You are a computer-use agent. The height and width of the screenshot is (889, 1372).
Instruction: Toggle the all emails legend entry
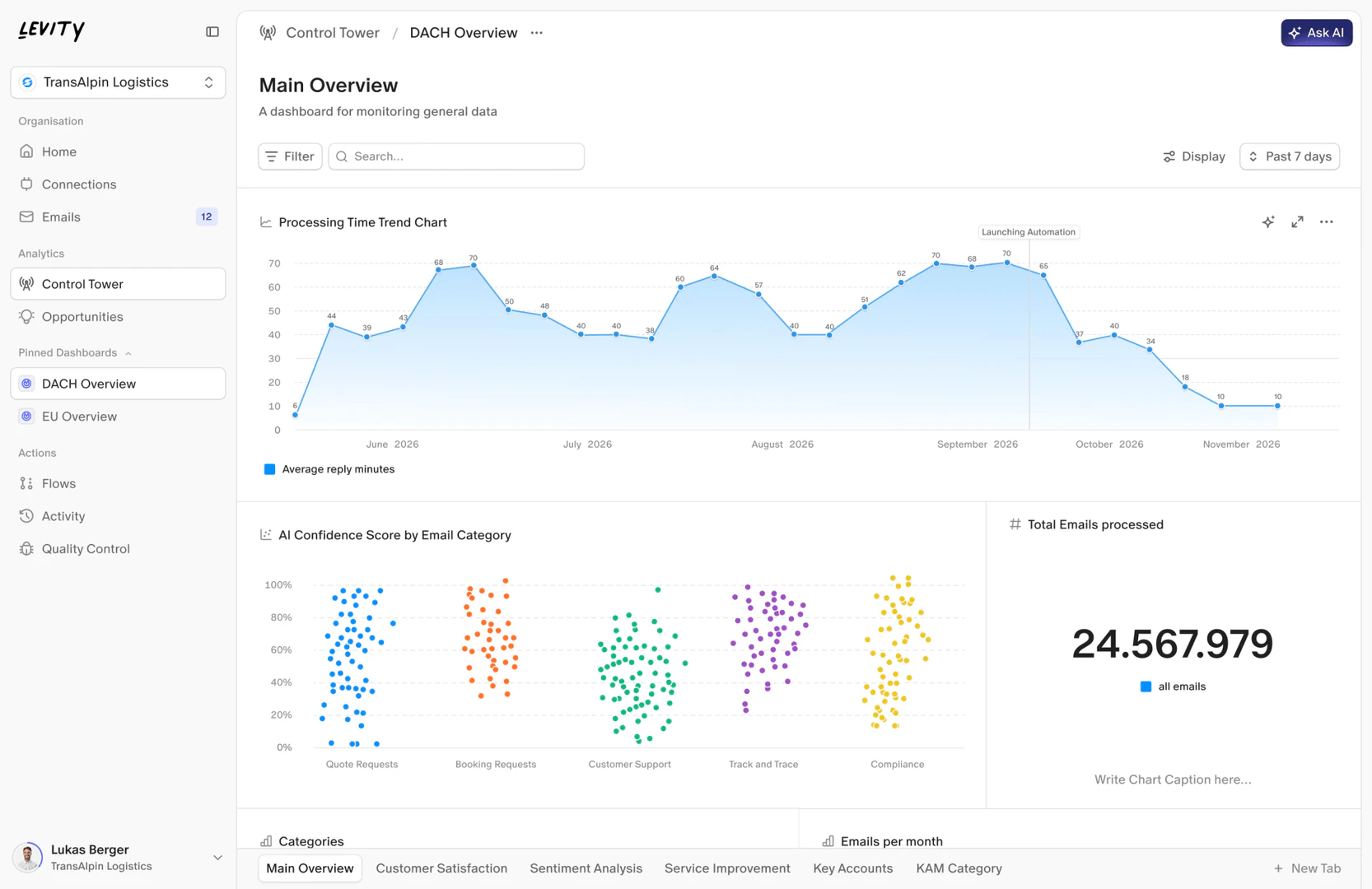[1173, 686]
